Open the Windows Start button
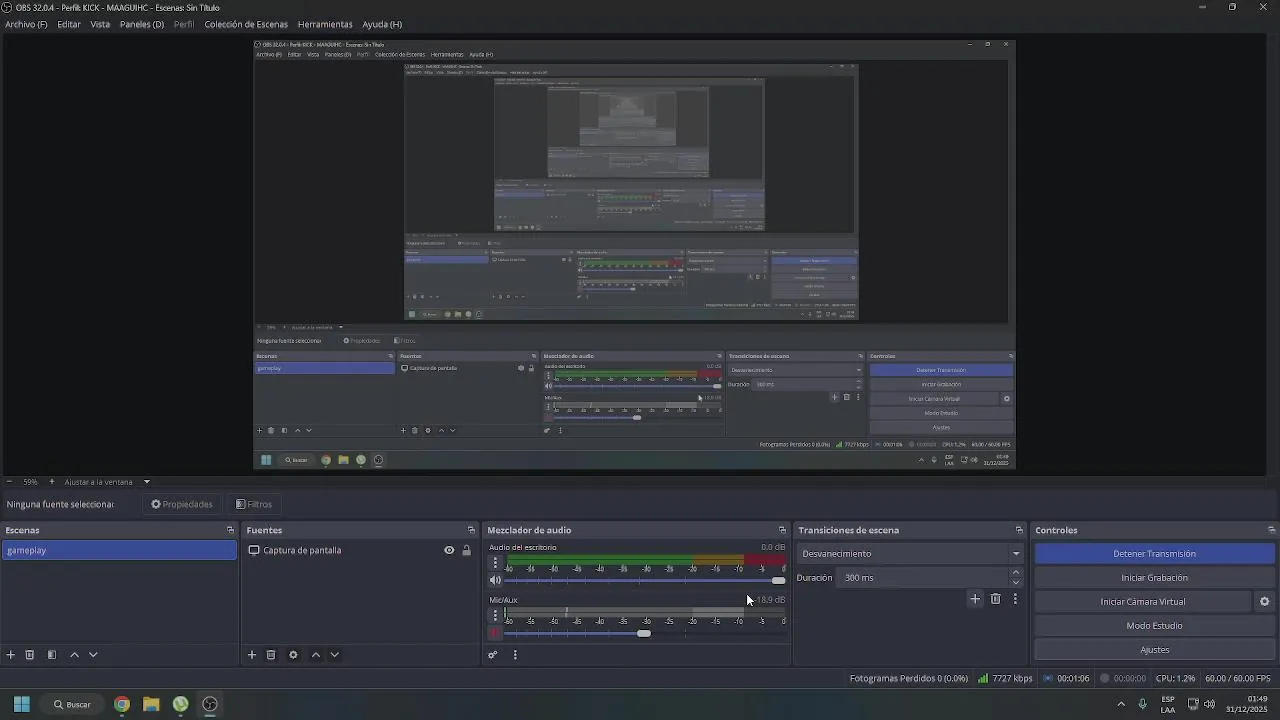This screenshot has width=1280, height=720. point(22,704)
